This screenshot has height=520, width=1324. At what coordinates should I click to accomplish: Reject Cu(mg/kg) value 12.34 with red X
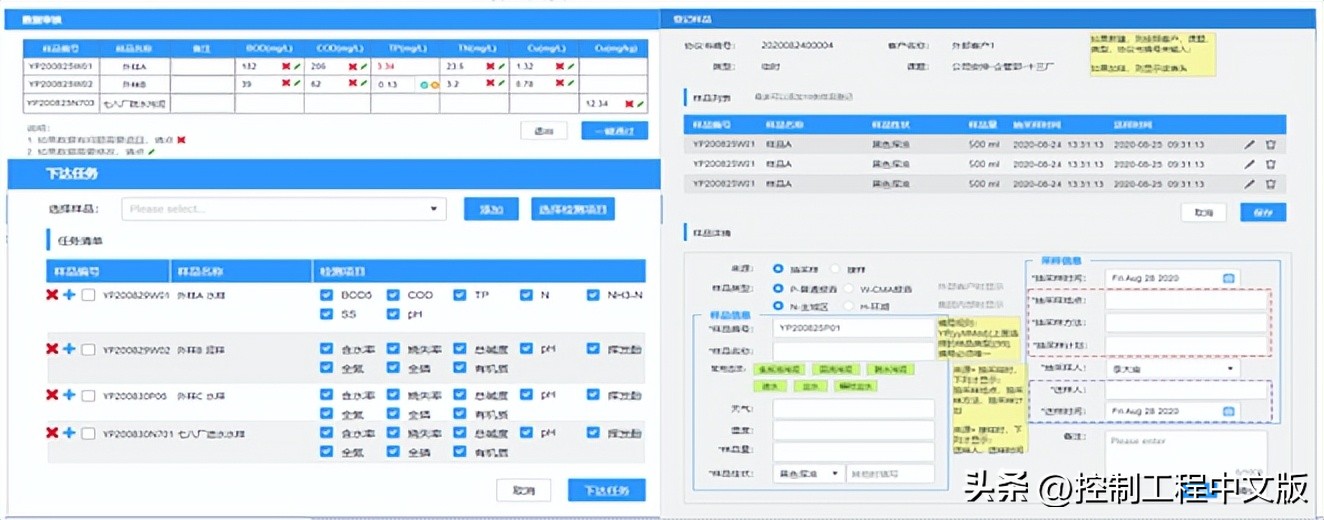pos(628,103)
